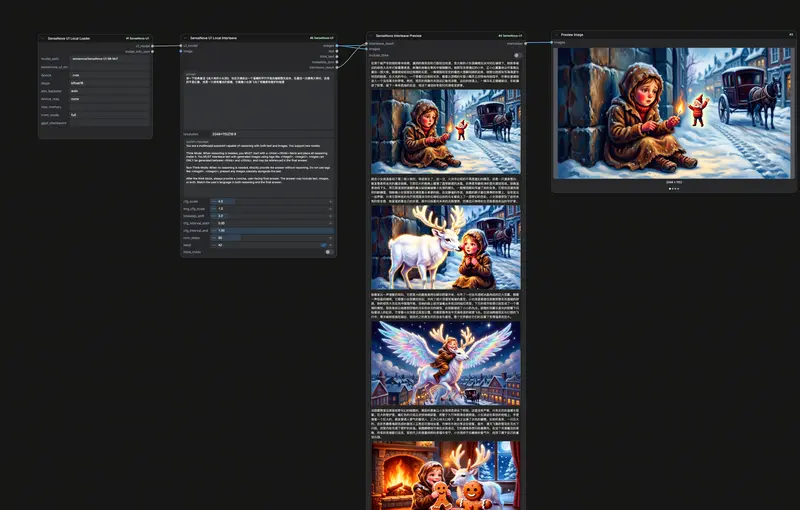This screenshot has height=510, width=800.
Task: Click the images input socket of the Preview Image node
Action: (x=552, y=42)
